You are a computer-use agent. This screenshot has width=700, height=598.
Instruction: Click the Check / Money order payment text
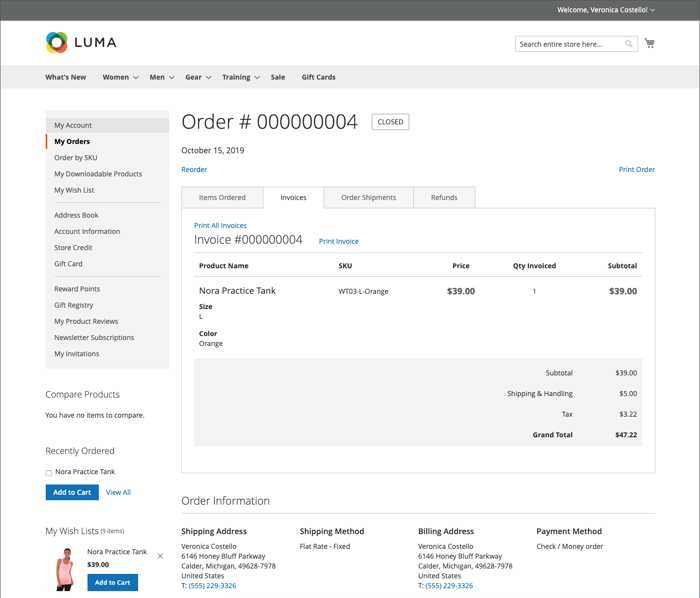click(x=570, y=546)
